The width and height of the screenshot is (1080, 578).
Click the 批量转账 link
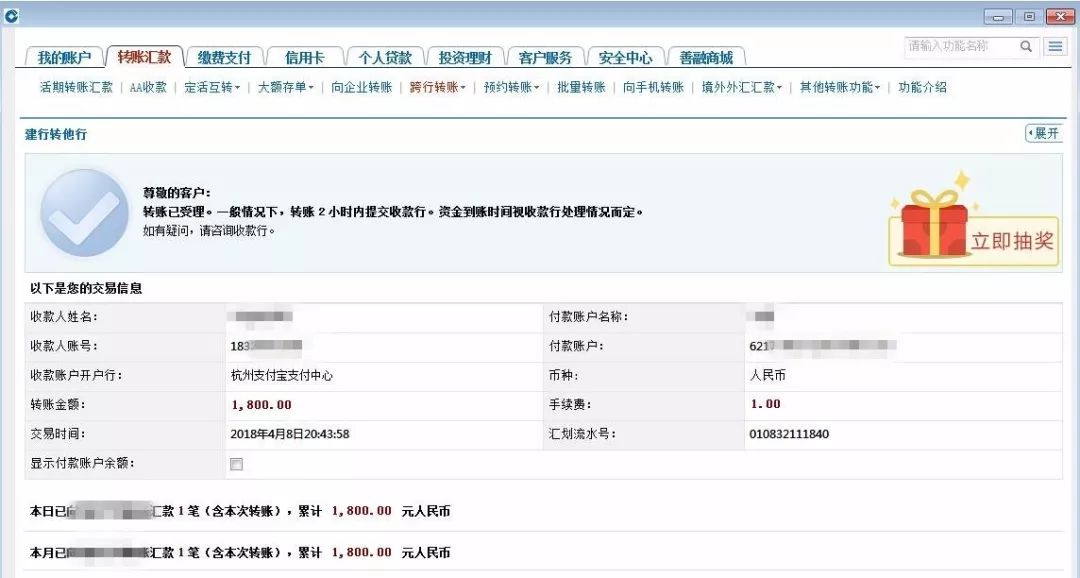(x=581, y=87)
